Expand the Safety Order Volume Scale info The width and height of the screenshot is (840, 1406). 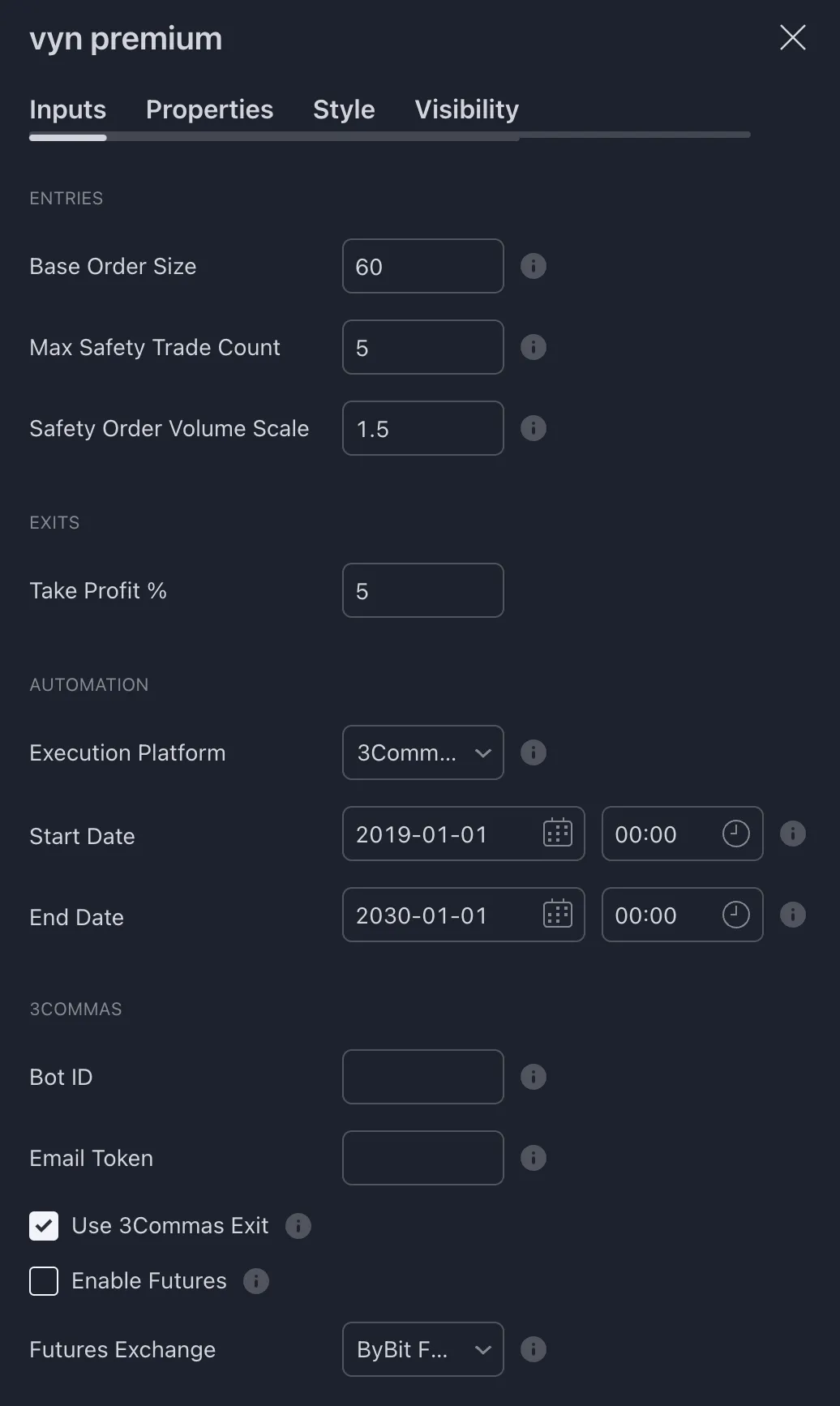534,428
